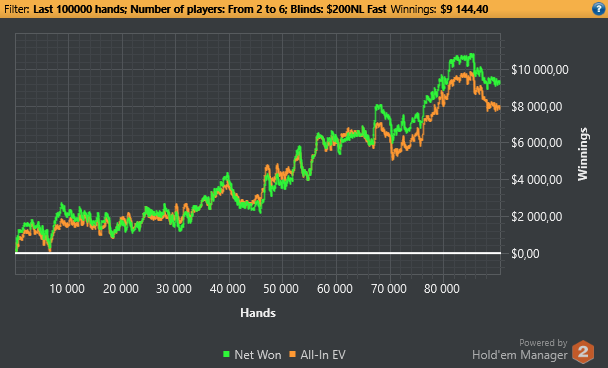Select the Net Won legend label
Image resolution: width=608 pixels, height=368 pixels.
[x=258, y=354]
